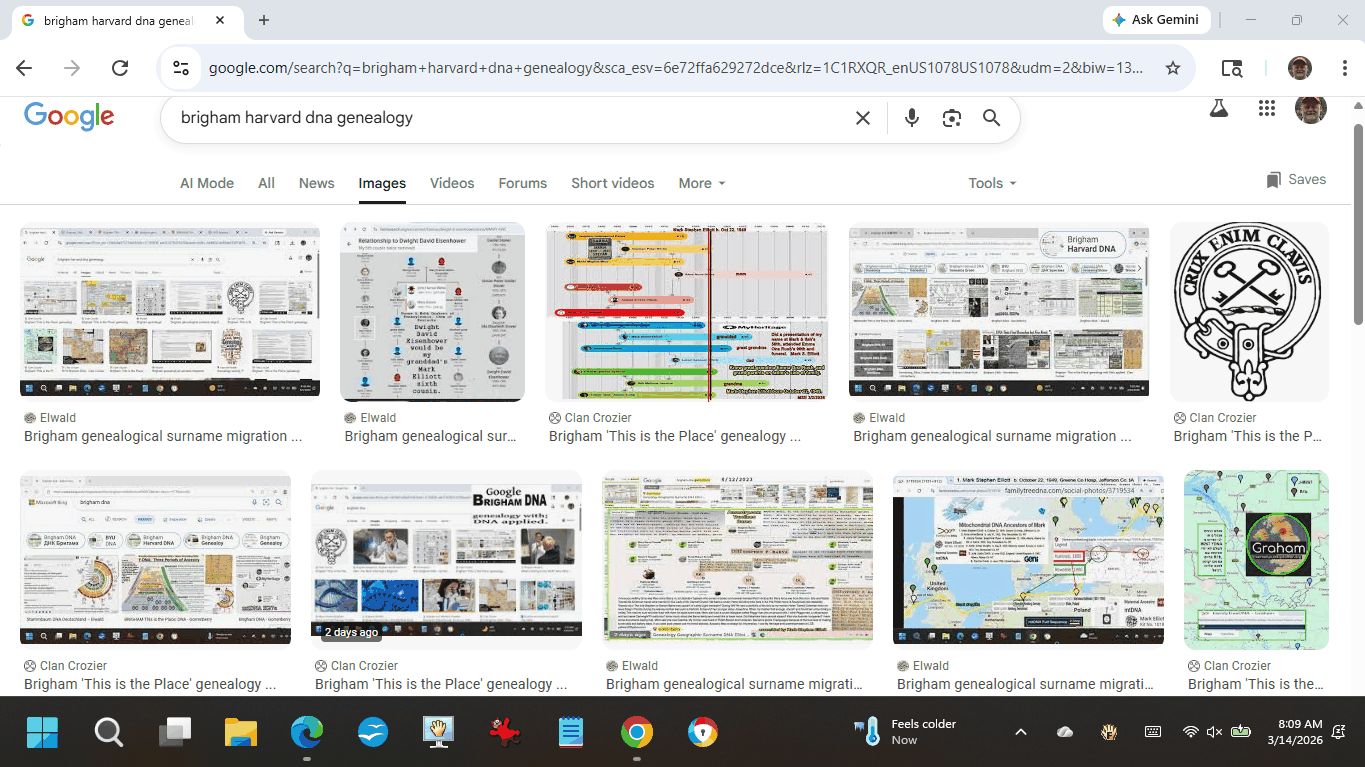Open the Crux Enim Clavis crest image

[x=1249, y=311]
